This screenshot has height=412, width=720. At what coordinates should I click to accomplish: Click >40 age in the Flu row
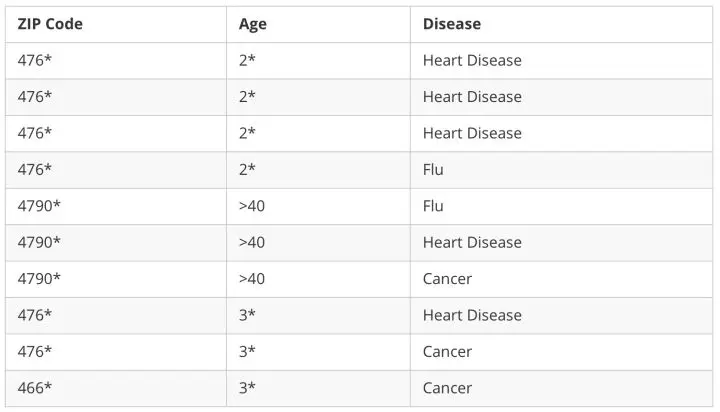[x=252, y=206]
